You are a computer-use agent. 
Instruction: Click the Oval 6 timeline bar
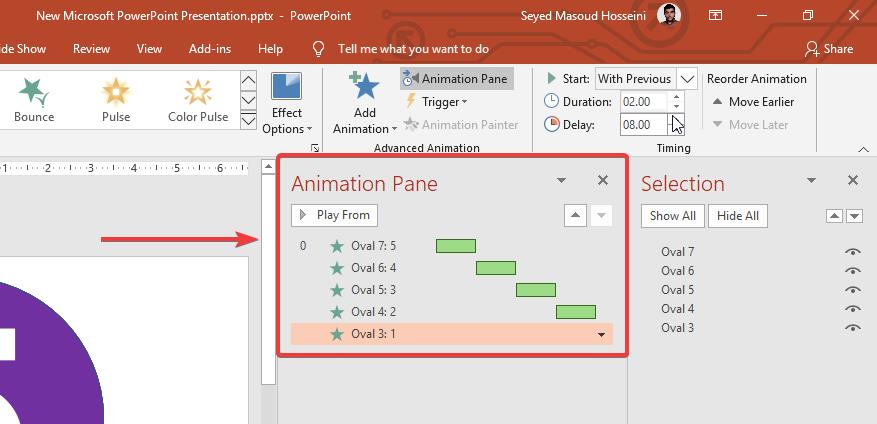coord(496,268)
